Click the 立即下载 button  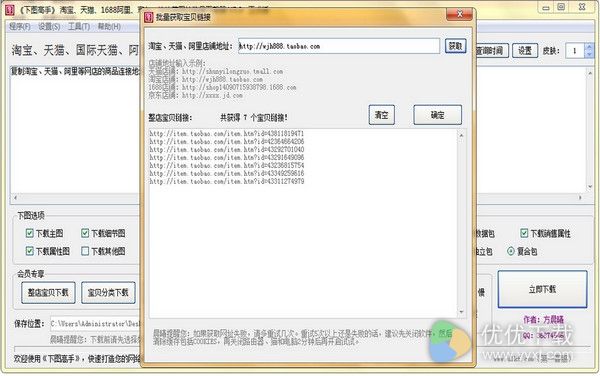[x=542, y=289]
